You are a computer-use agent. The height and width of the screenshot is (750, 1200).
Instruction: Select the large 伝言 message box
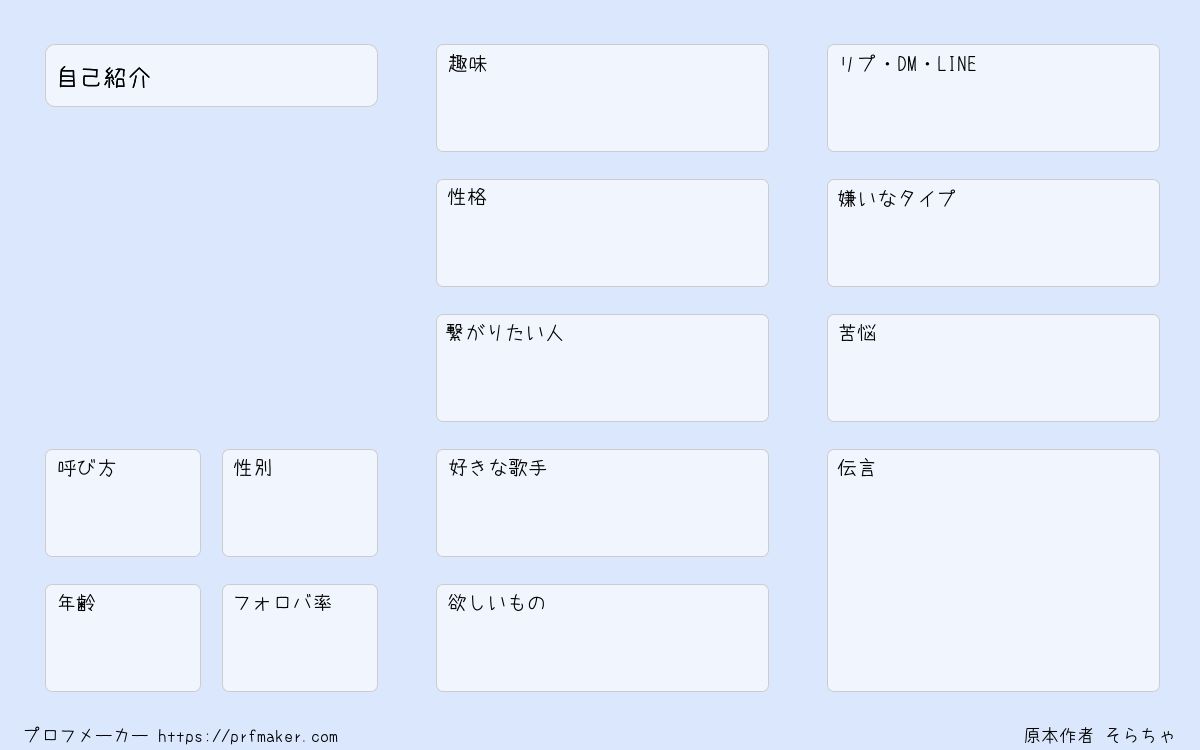(993, 570)
